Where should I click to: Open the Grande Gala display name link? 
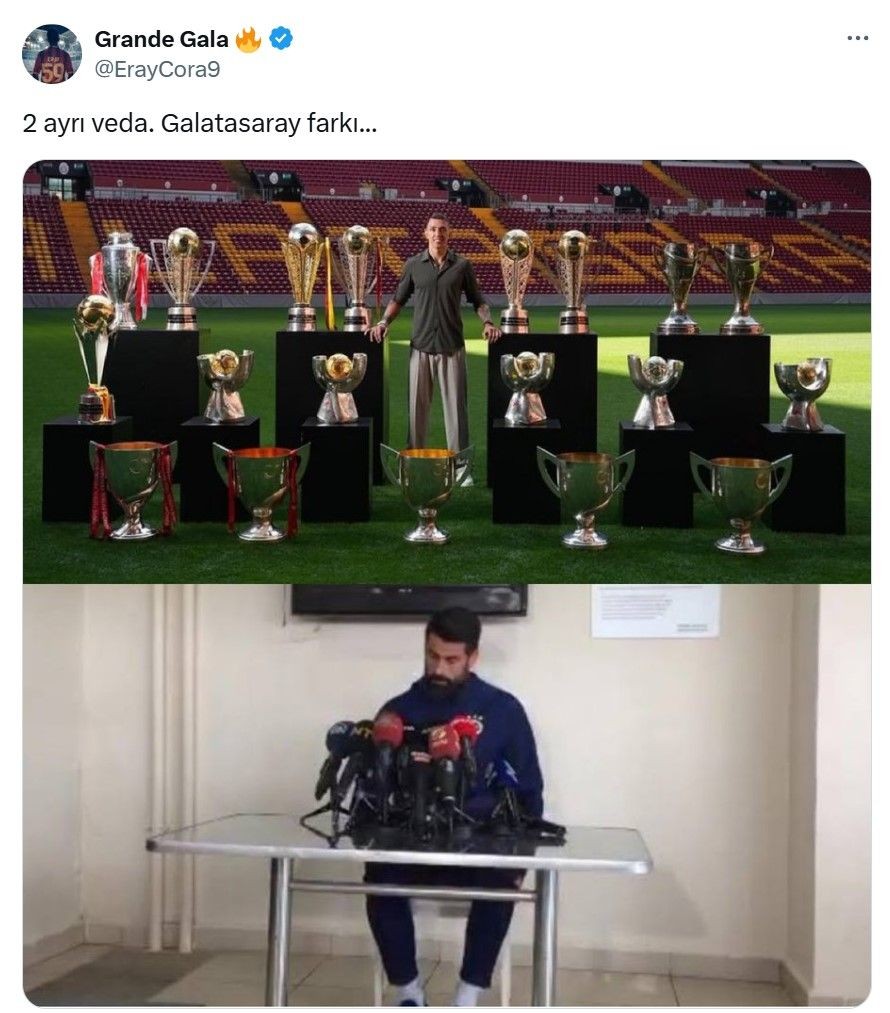[161, 39]
